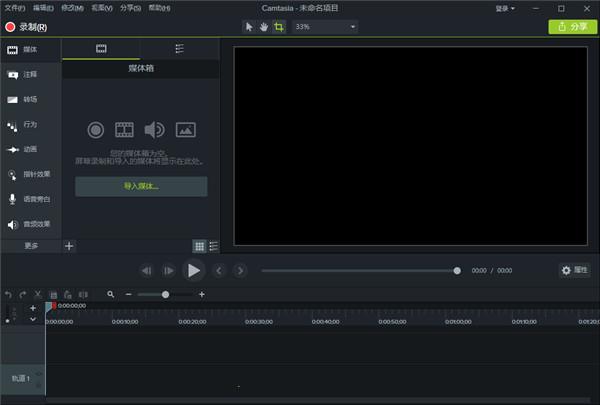
Task: Expand the 更多 more tools list
Action: click(x=31, y=245)
